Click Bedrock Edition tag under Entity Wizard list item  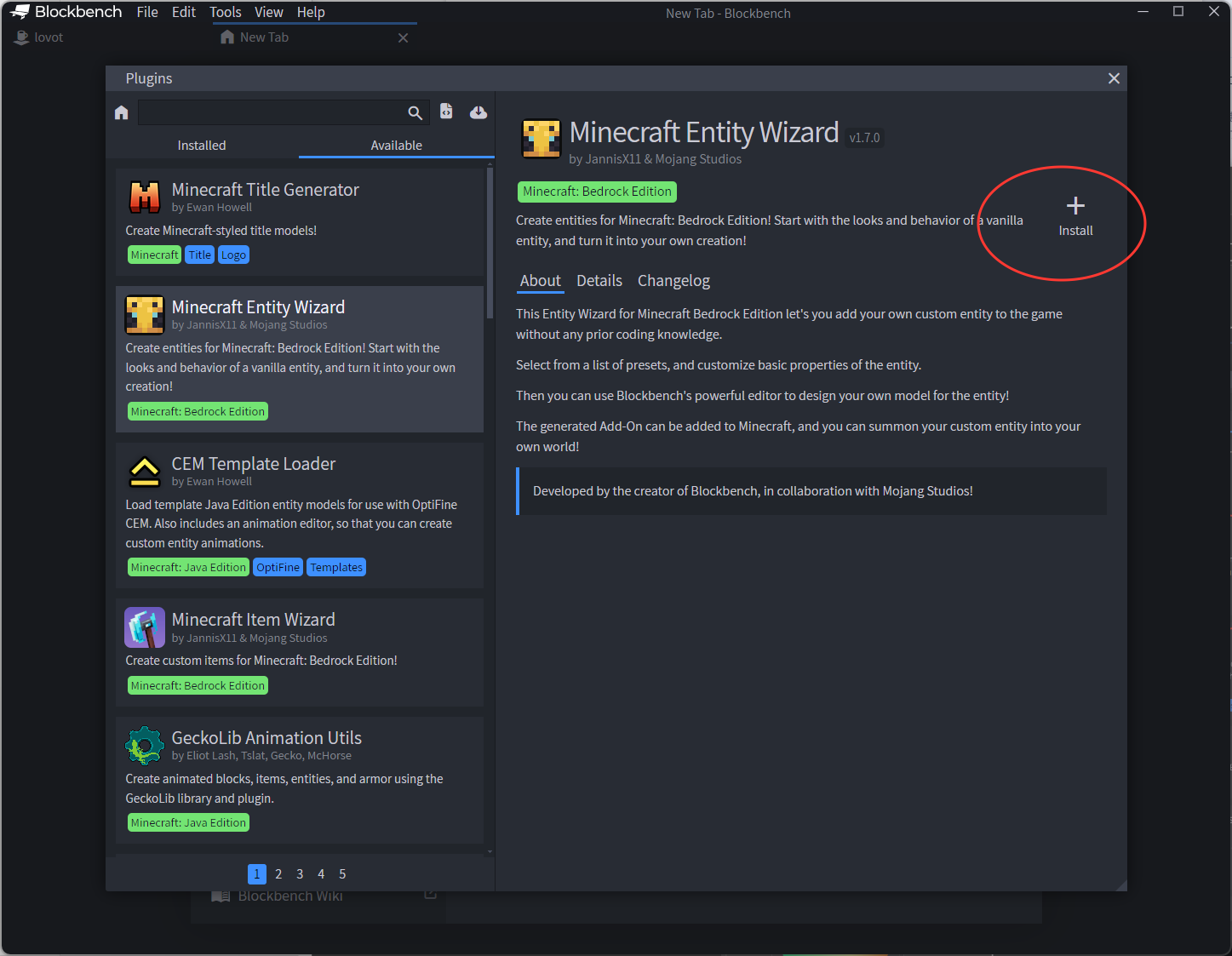tap(198, 411)
